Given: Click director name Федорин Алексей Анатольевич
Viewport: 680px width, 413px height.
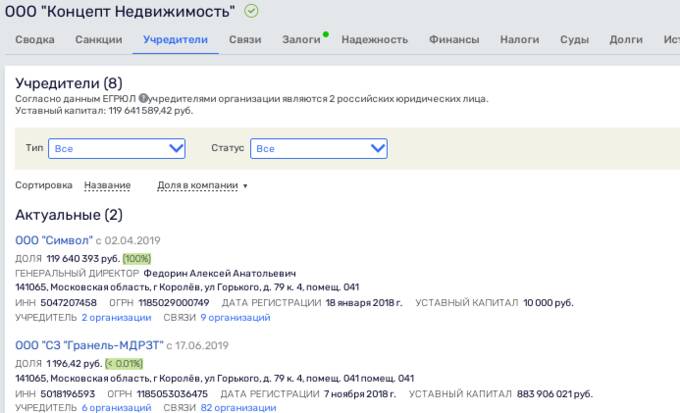Looking at the screenshot, I should (x=220, y=273).
